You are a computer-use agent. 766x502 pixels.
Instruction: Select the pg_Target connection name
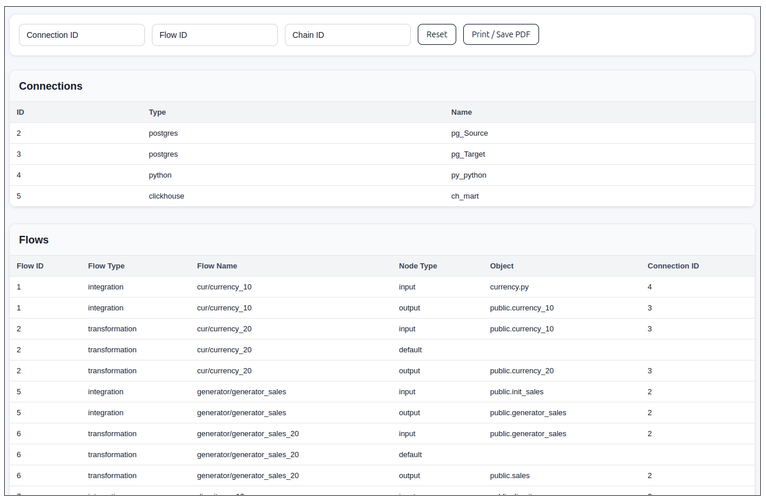click(468, 154)
